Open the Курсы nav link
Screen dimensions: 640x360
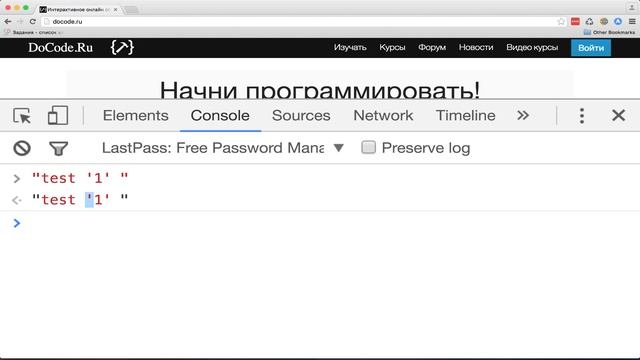point(392,47)
